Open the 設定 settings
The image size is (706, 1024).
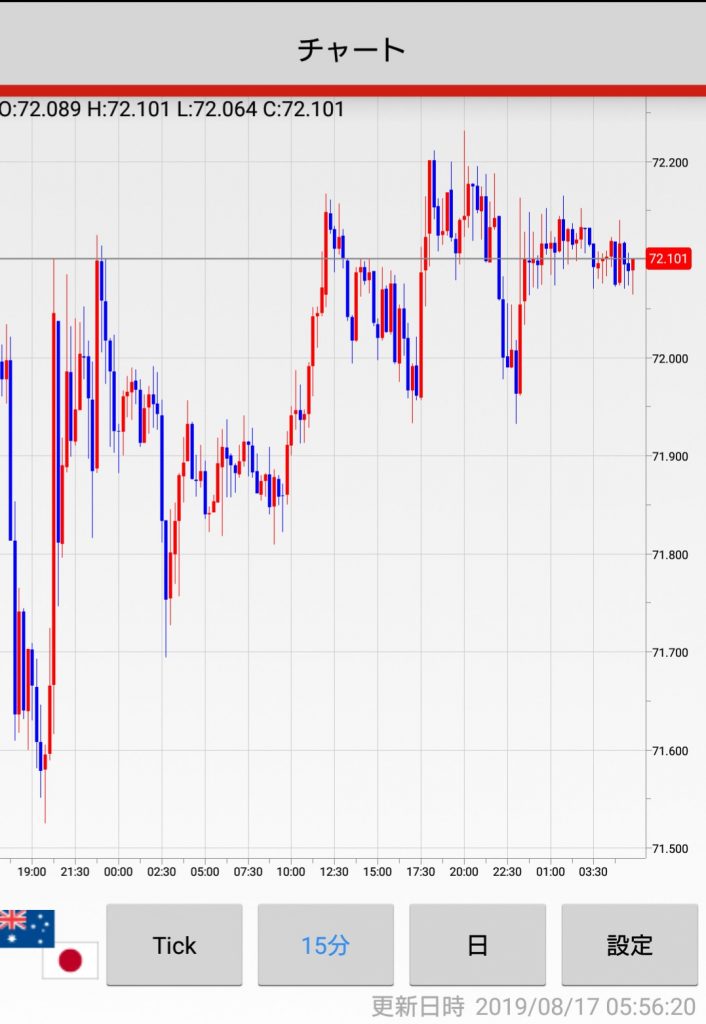[629, 945]
